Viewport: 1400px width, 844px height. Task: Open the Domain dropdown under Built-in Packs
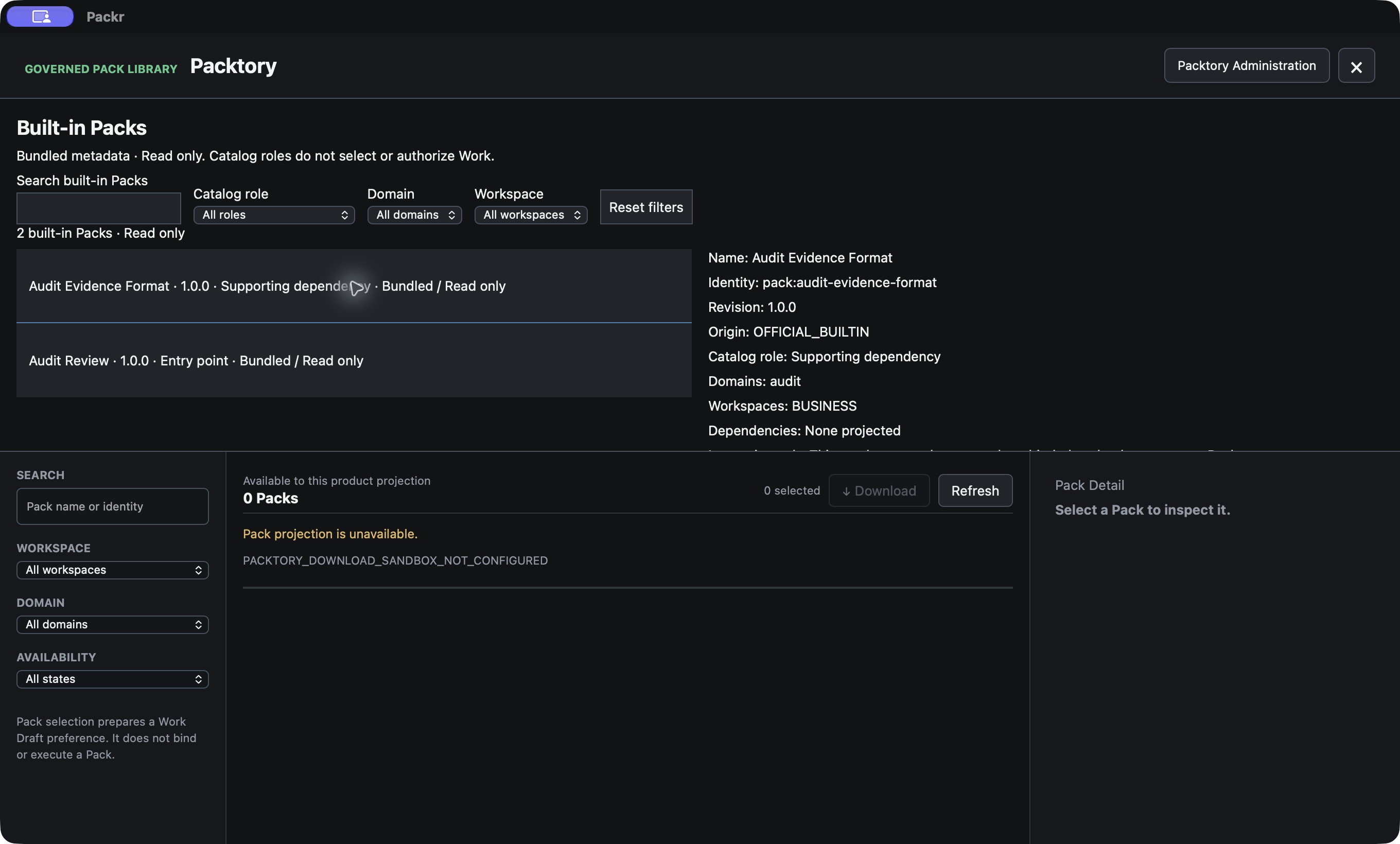414,215
